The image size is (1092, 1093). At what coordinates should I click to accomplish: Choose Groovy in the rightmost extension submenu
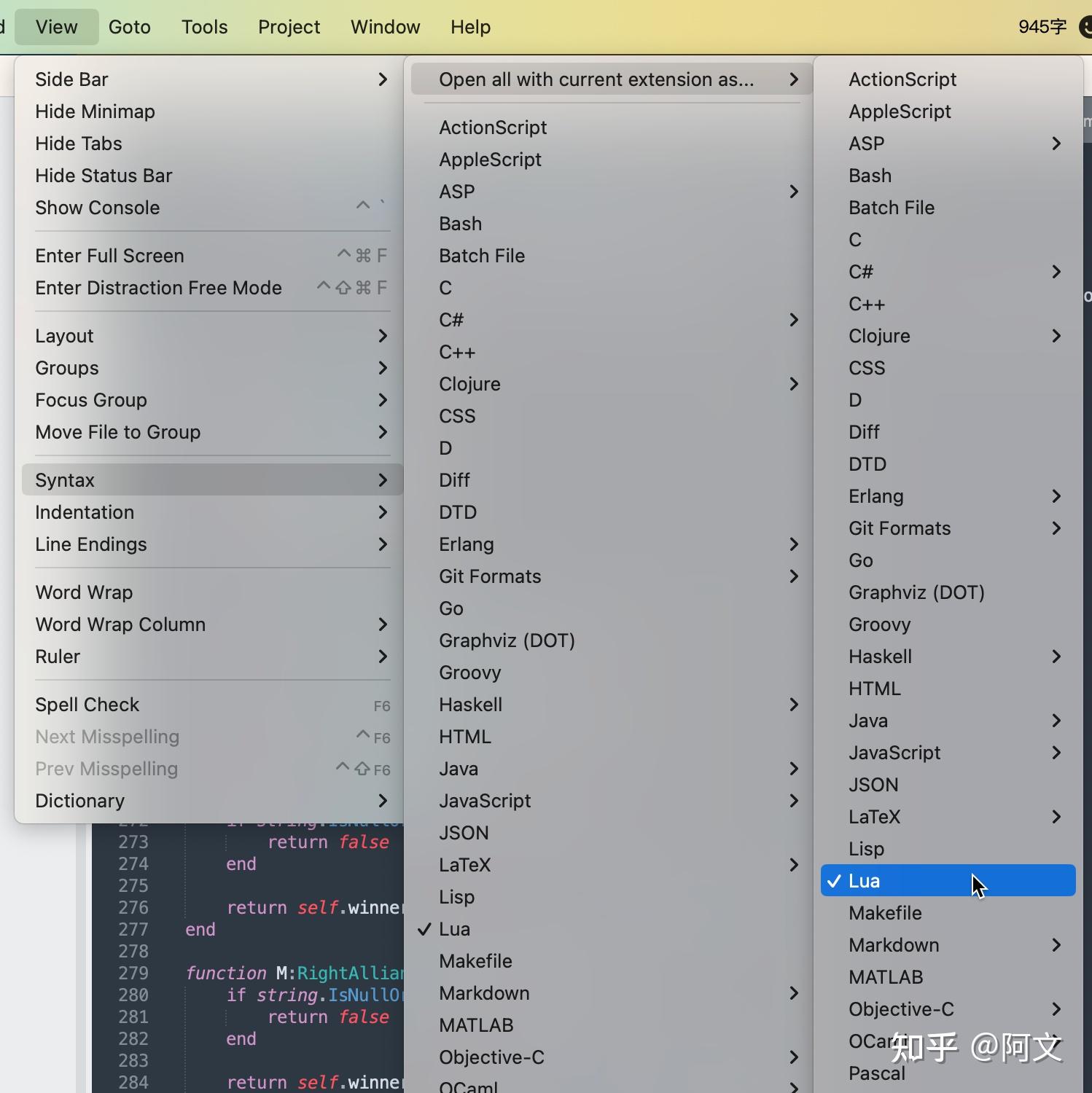point(948,624)
